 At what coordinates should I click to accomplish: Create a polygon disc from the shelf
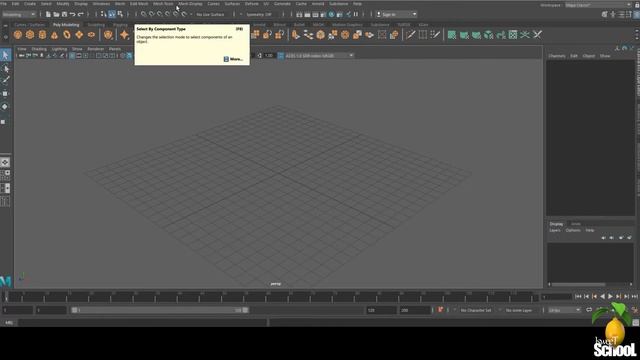pyautogui.click(x=91, y=35)
